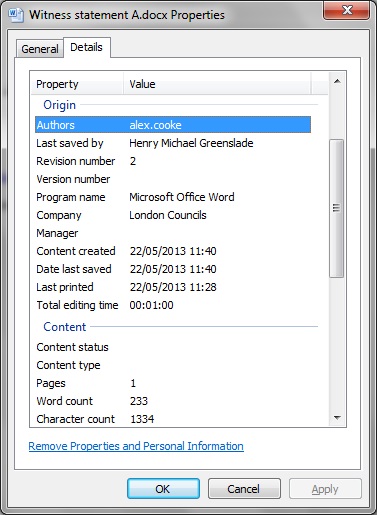The image size is (377, 515).
Task: Click the 00:01:00 editing time value
Action: (x=151, y=305)
